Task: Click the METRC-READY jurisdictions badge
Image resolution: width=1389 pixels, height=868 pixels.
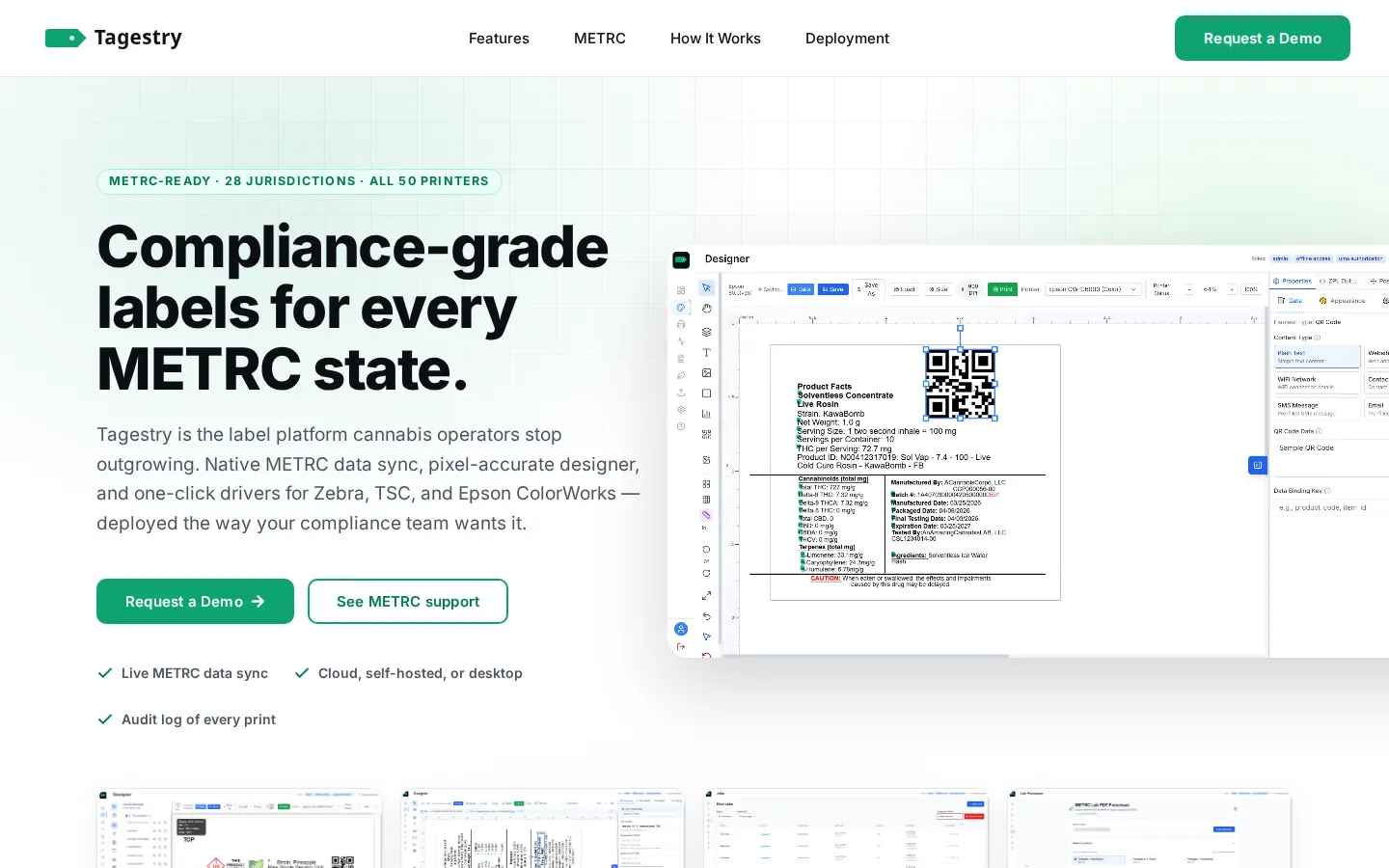Action: point(299,181)
